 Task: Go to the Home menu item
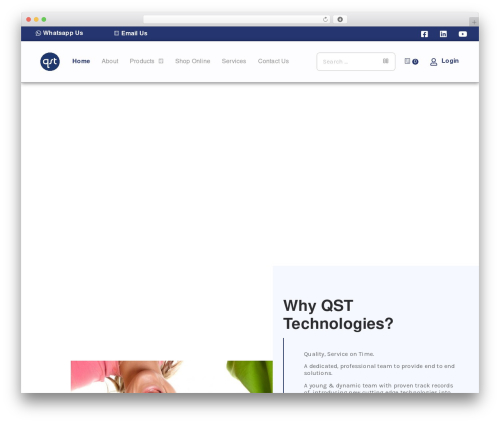pos(81,61)
